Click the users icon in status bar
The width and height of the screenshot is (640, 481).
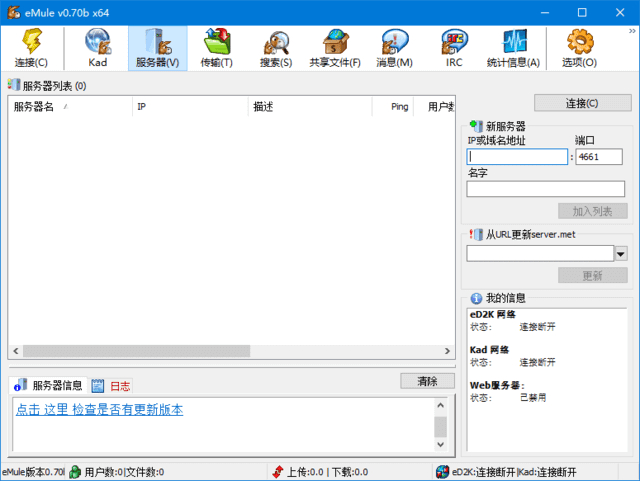[x=75, y=472]
